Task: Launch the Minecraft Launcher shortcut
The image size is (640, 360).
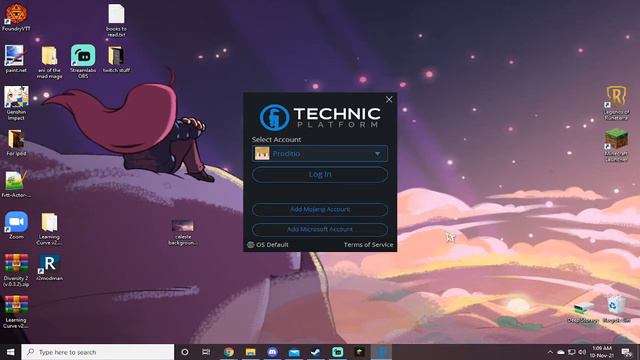Action: pos(616,145)
